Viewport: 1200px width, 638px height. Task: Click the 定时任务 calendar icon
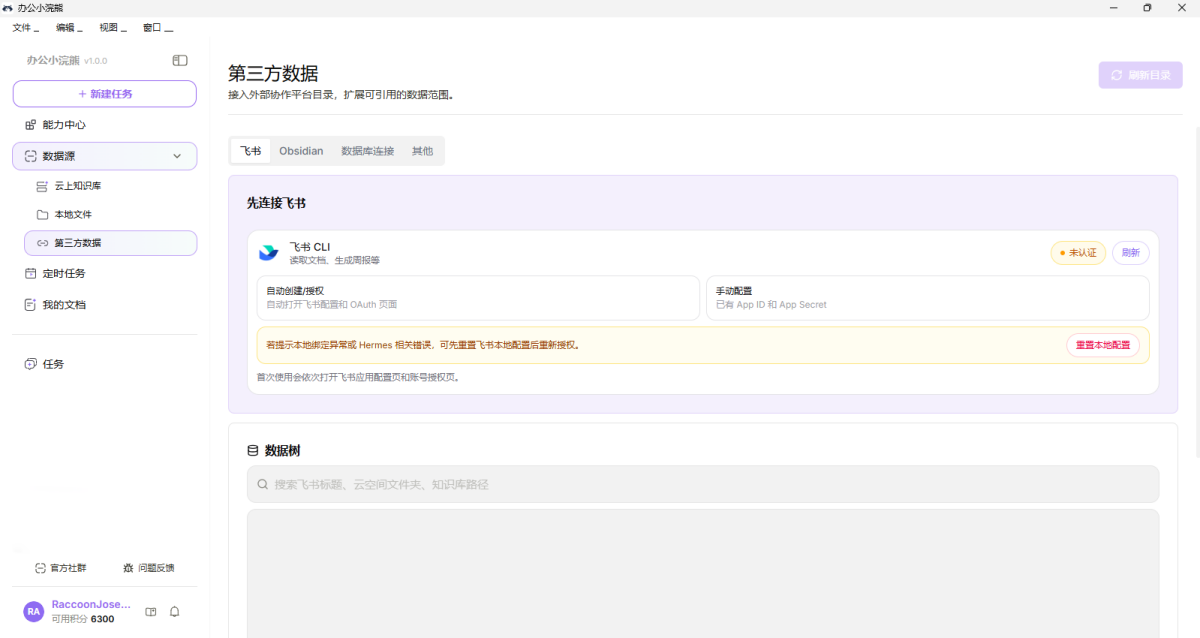pos(30,273)
